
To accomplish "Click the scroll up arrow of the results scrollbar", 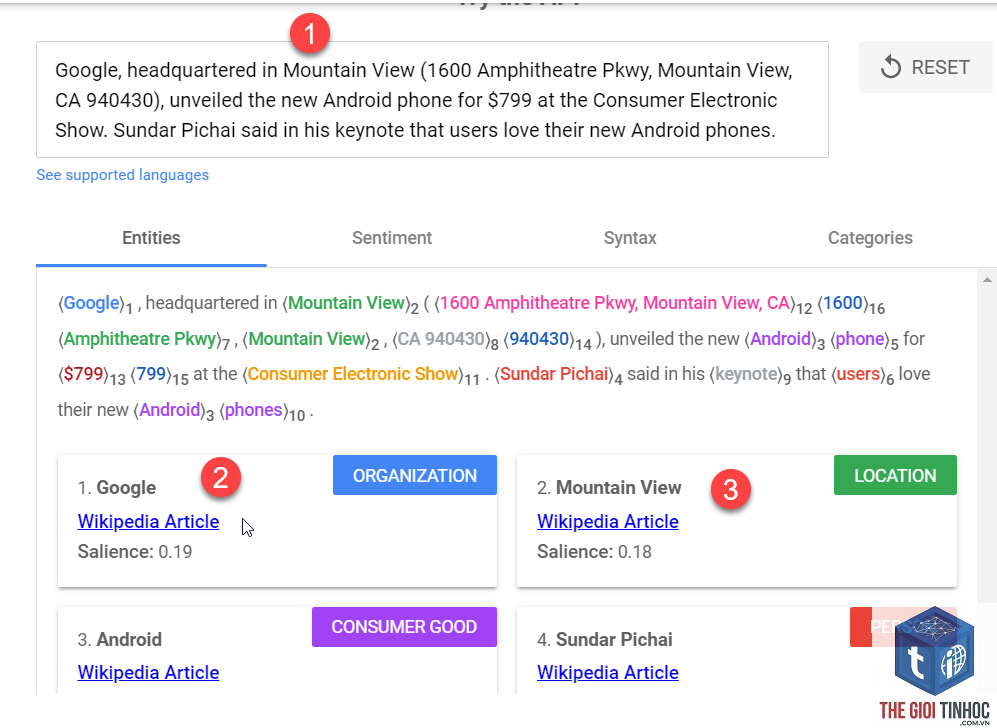I will point(987,279).
